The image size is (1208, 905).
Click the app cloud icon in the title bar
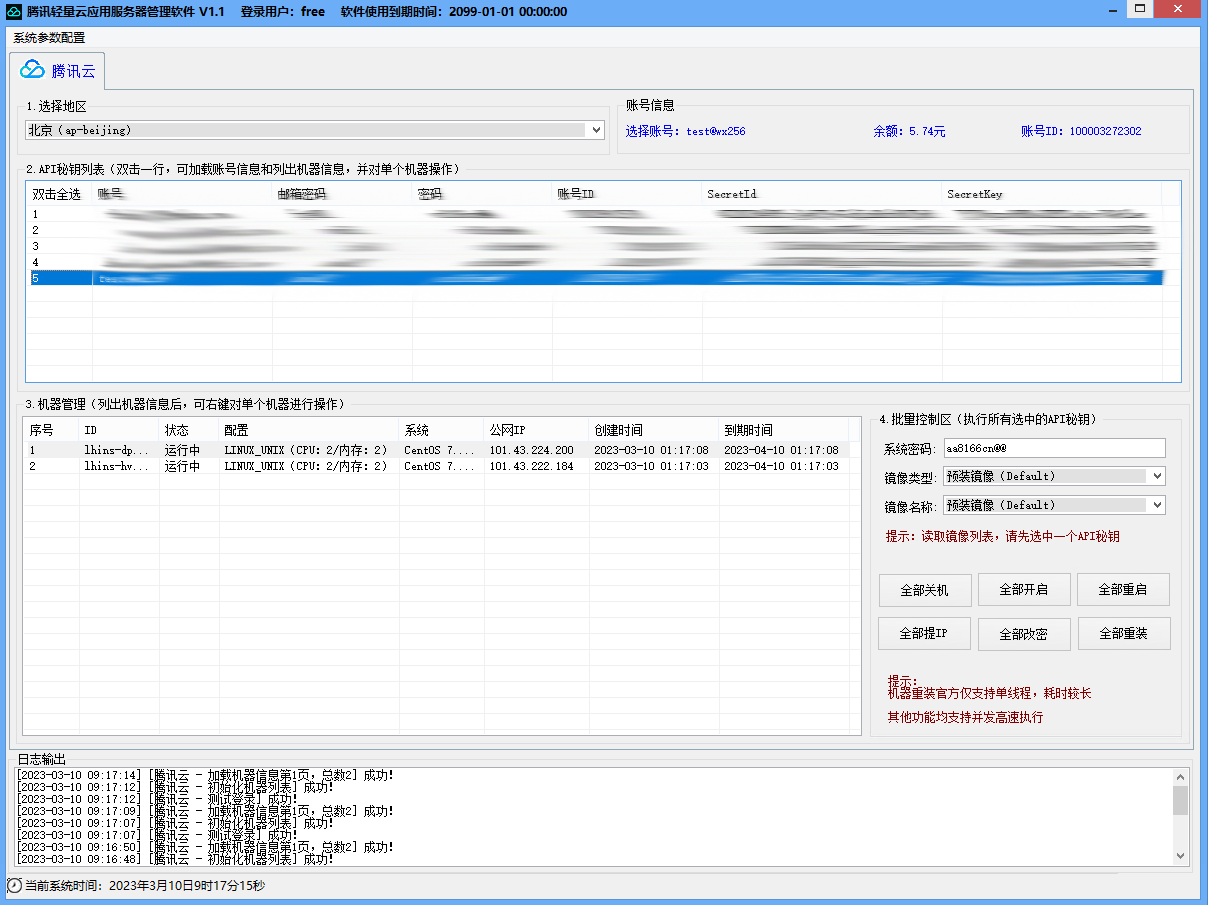14,11
